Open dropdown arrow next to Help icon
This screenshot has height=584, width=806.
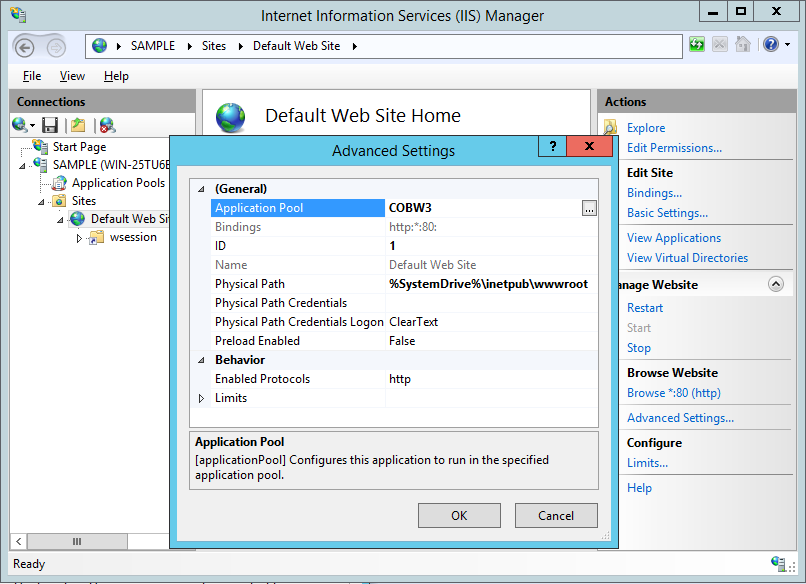pyautogui.click(x=787, y=45)
